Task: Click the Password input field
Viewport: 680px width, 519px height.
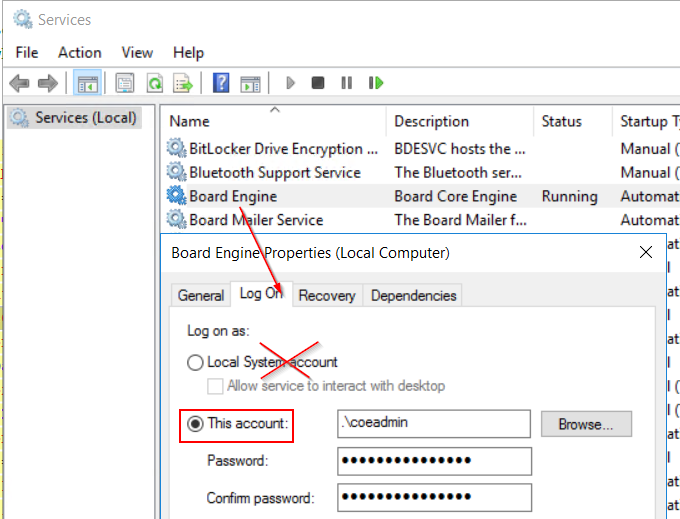Action: pyautogui.click(x=434, y=461)
